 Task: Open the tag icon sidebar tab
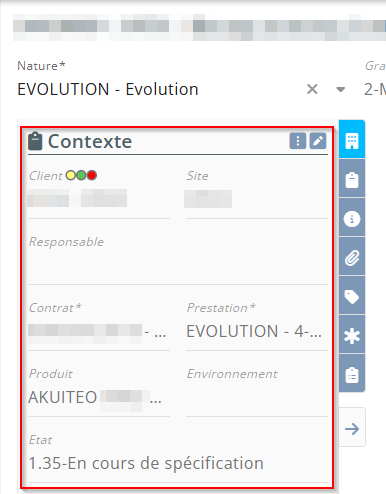(x=352, y=297)
